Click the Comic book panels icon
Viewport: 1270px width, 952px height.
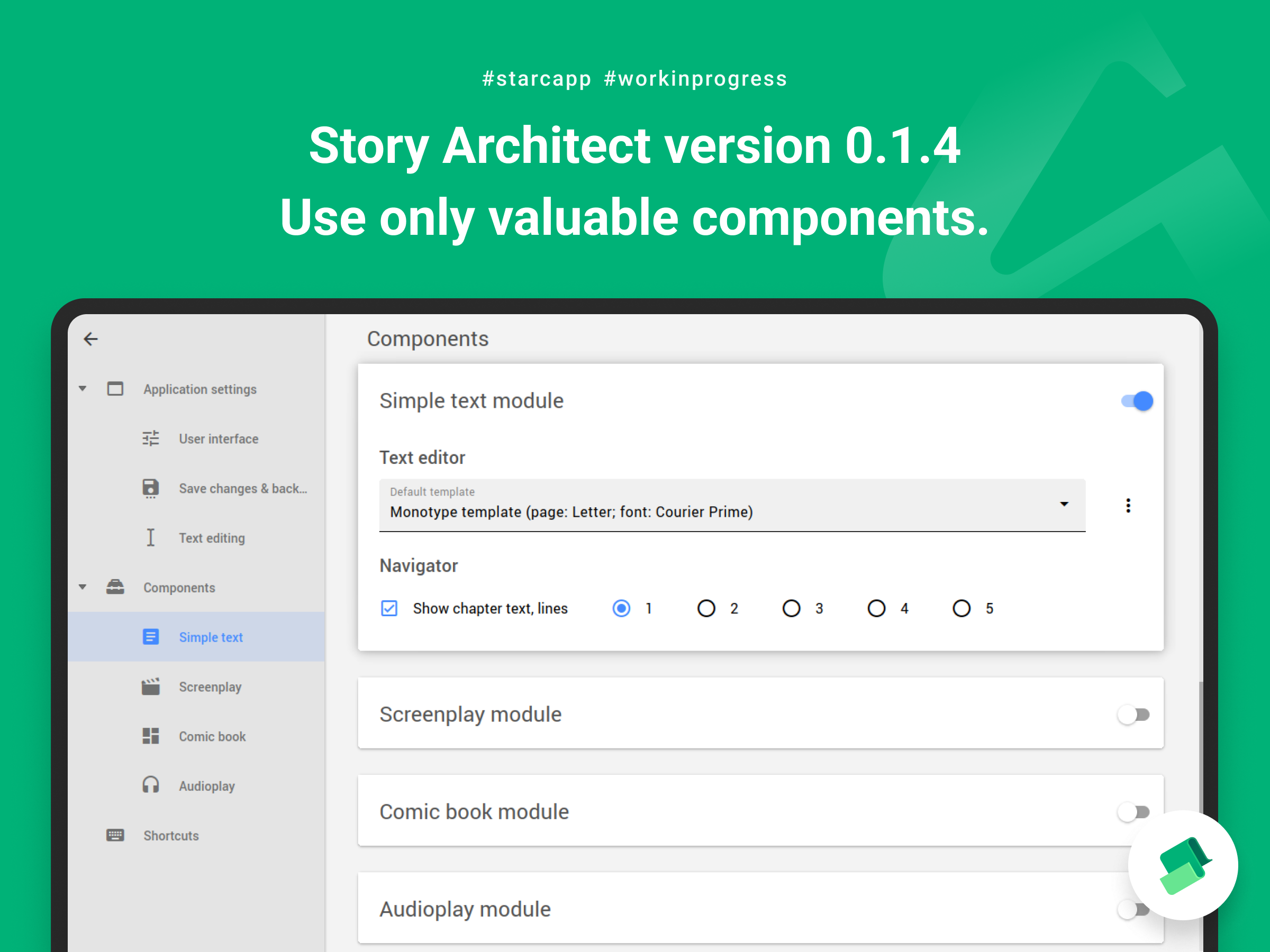click(x=150, y=736)
